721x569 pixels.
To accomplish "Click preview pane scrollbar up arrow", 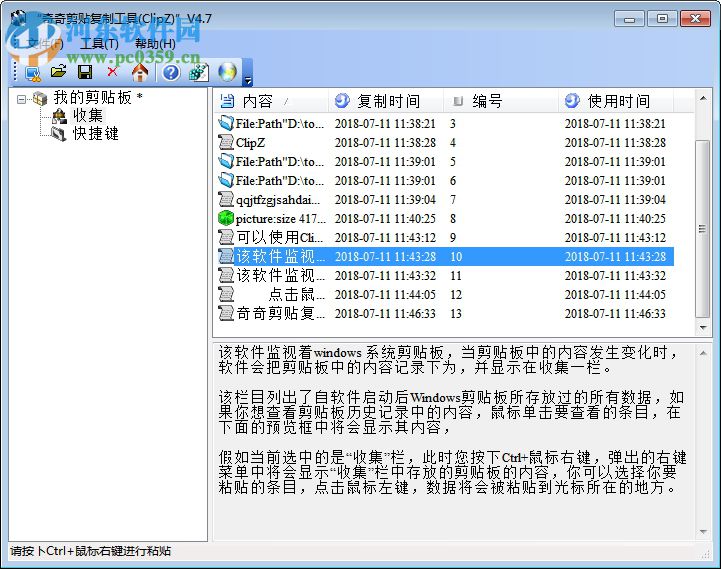I will pos(703,353).
